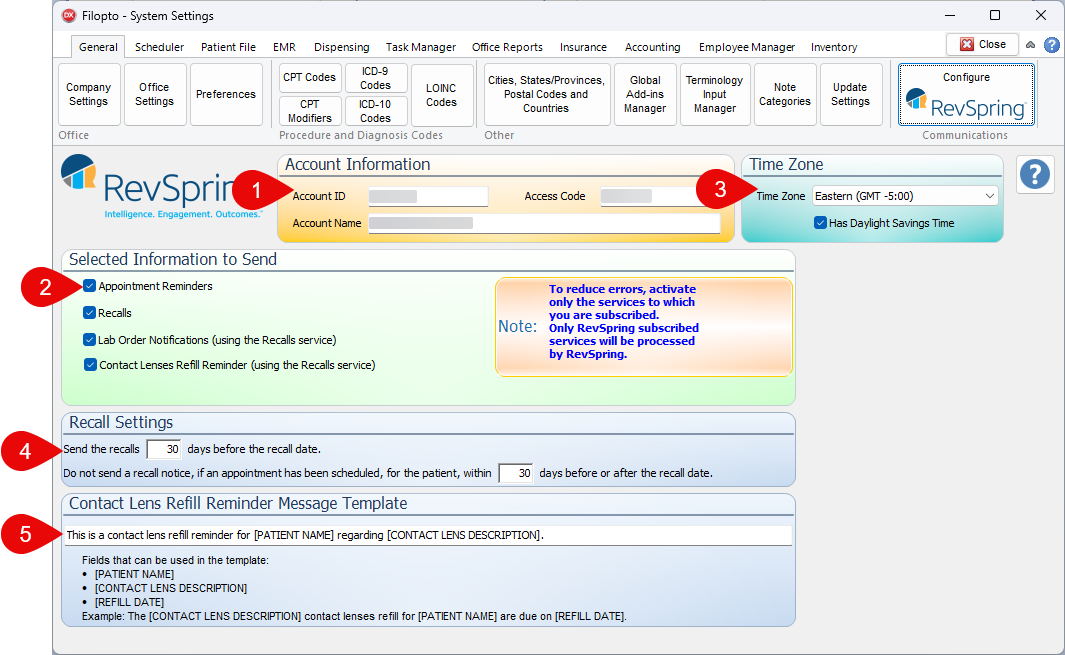The width and height of the screenshot is (1065, 655).
Task: Click the 'Selected Information to Send' heading
Action: click(173, 259)
